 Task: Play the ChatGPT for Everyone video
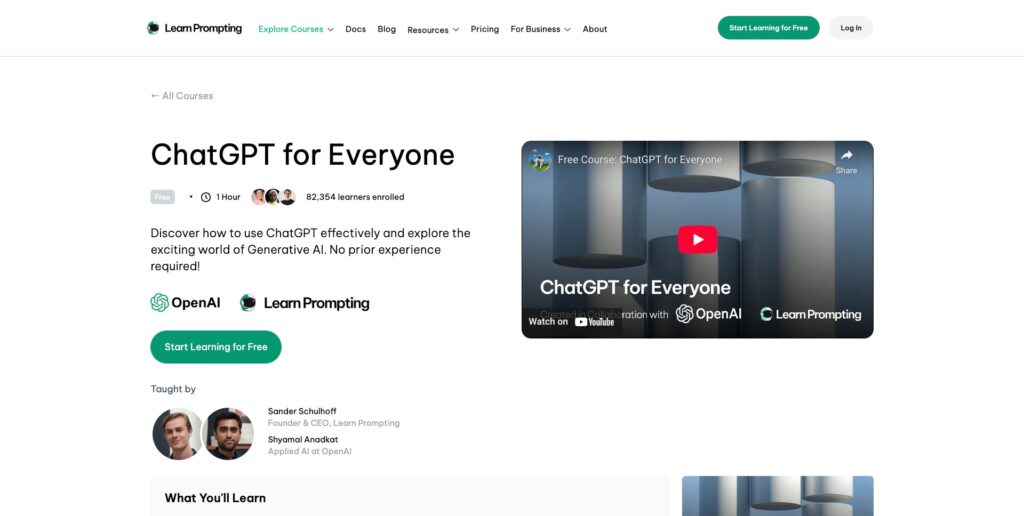[x=697, y=240]
